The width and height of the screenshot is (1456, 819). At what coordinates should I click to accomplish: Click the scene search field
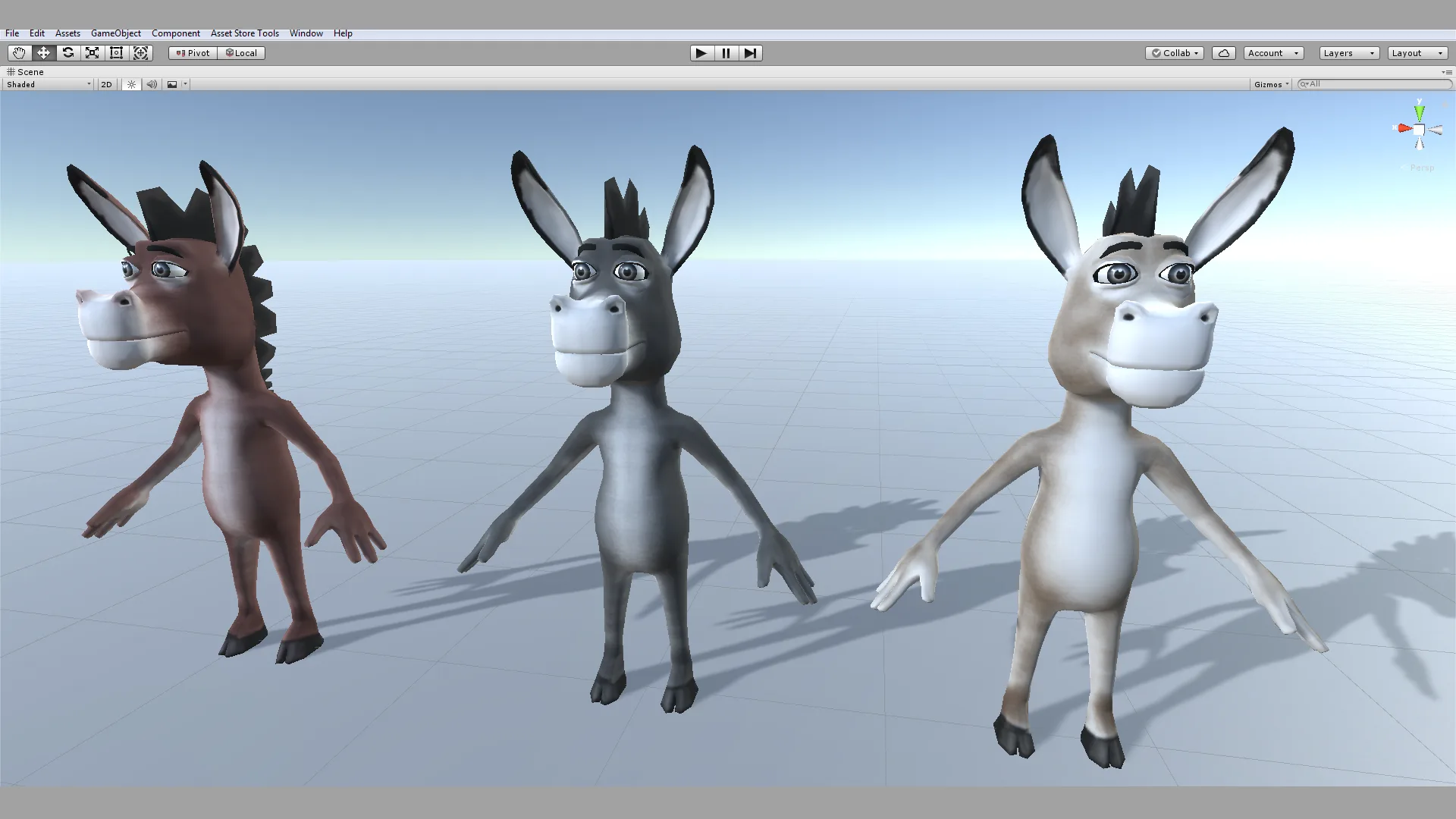click(x=1374, y=84)
